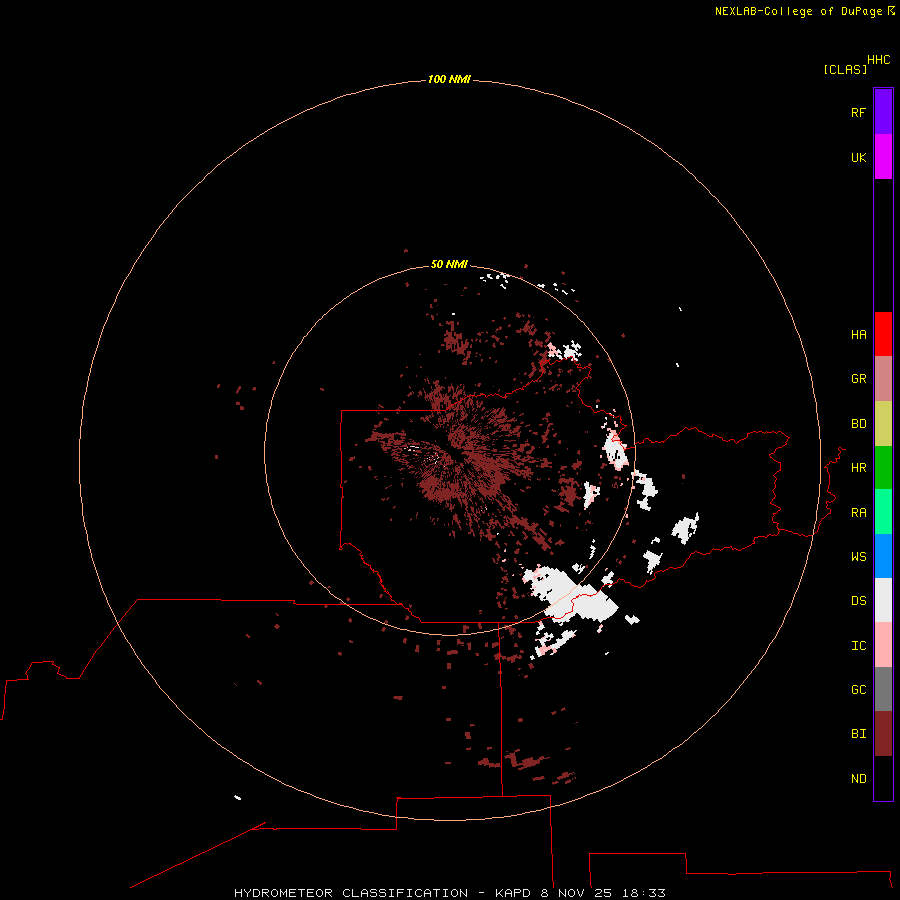This screenshot has width=900, height=900.
Task: Click the ND legend label
Action: coord(858,779)
